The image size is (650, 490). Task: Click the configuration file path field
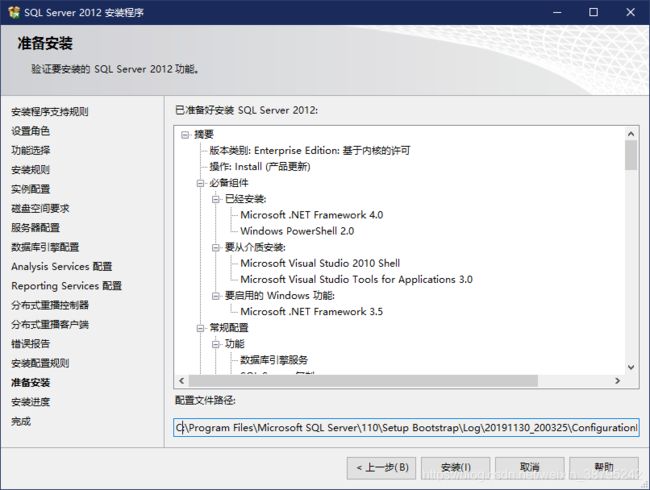point(406,427)
